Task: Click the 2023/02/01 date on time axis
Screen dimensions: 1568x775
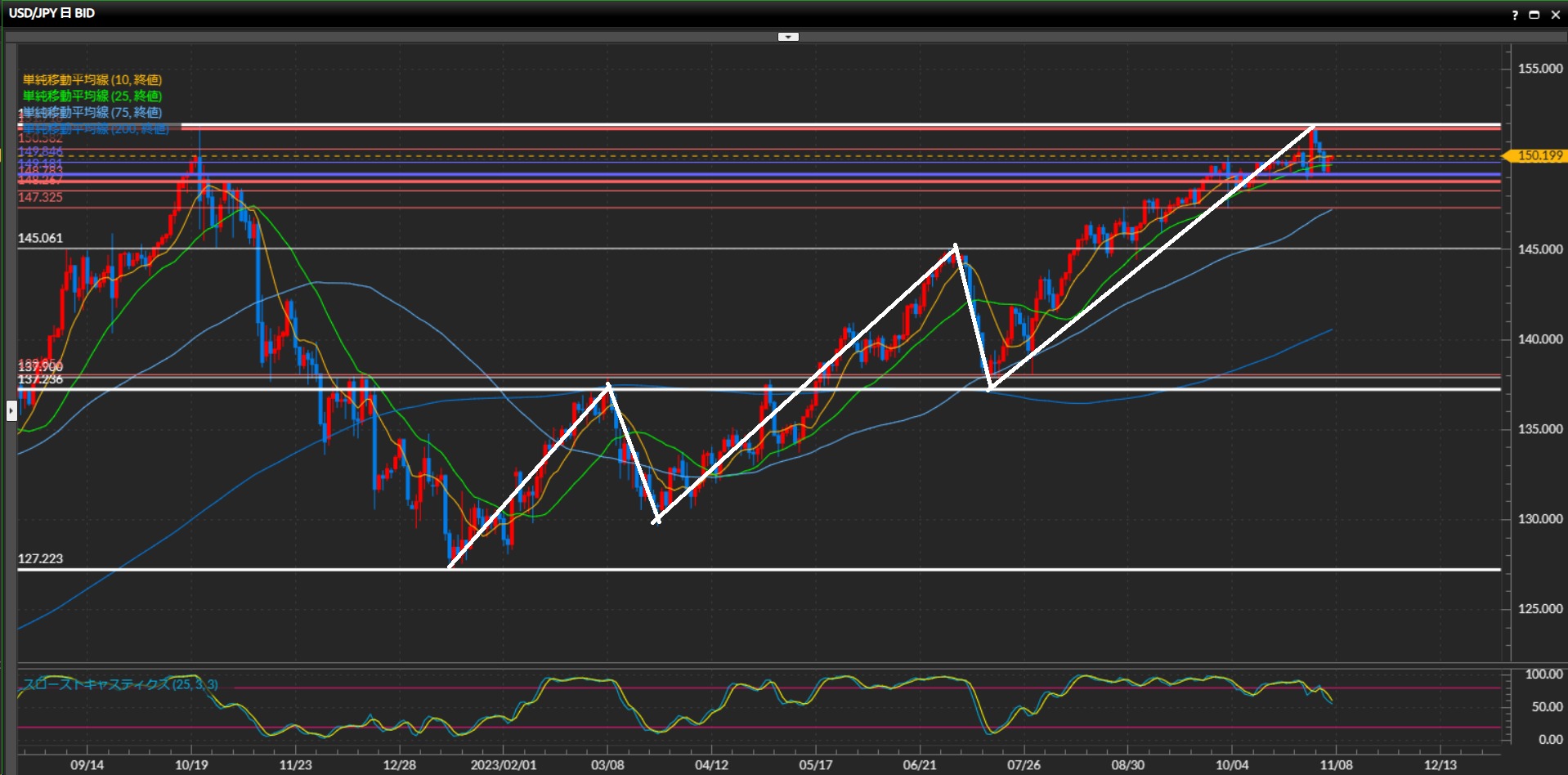Action: 504,765
